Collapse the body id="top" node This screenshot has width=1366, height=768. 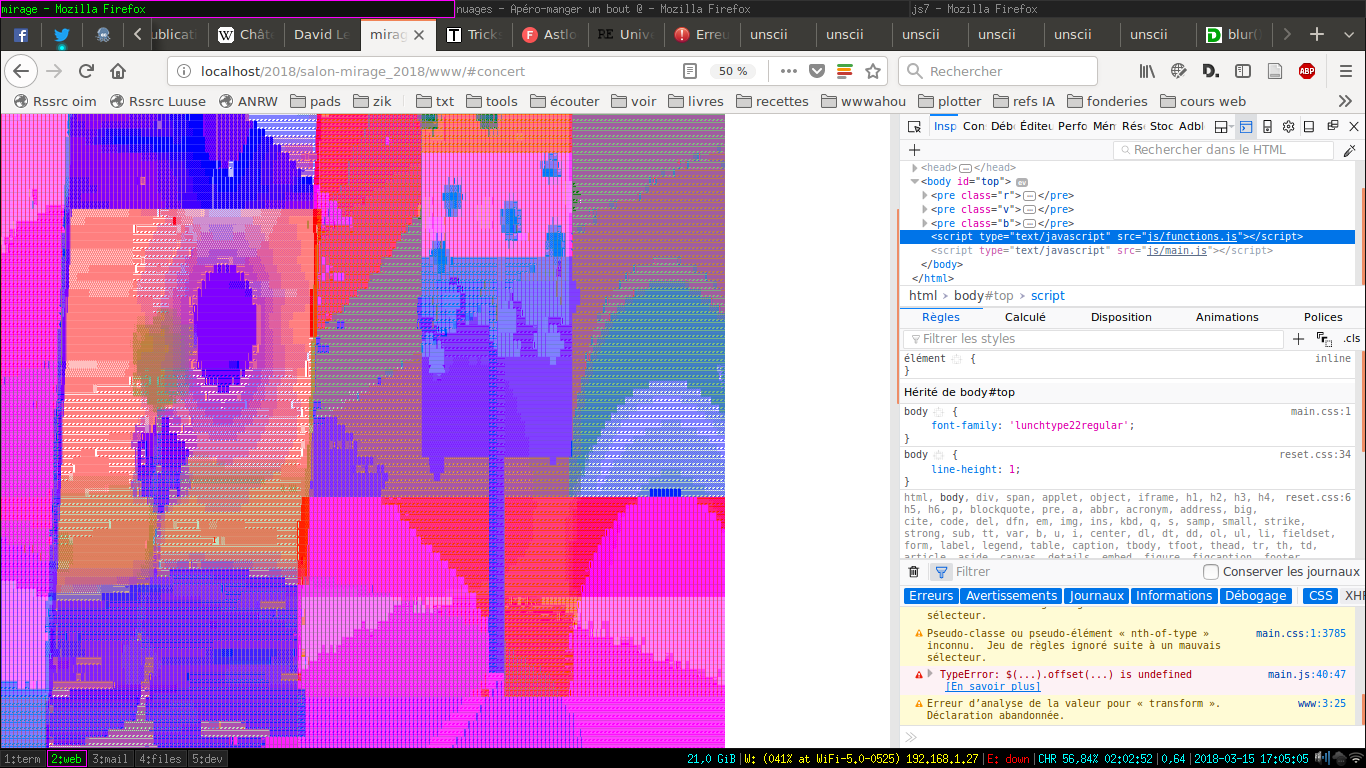pos(914,182)
